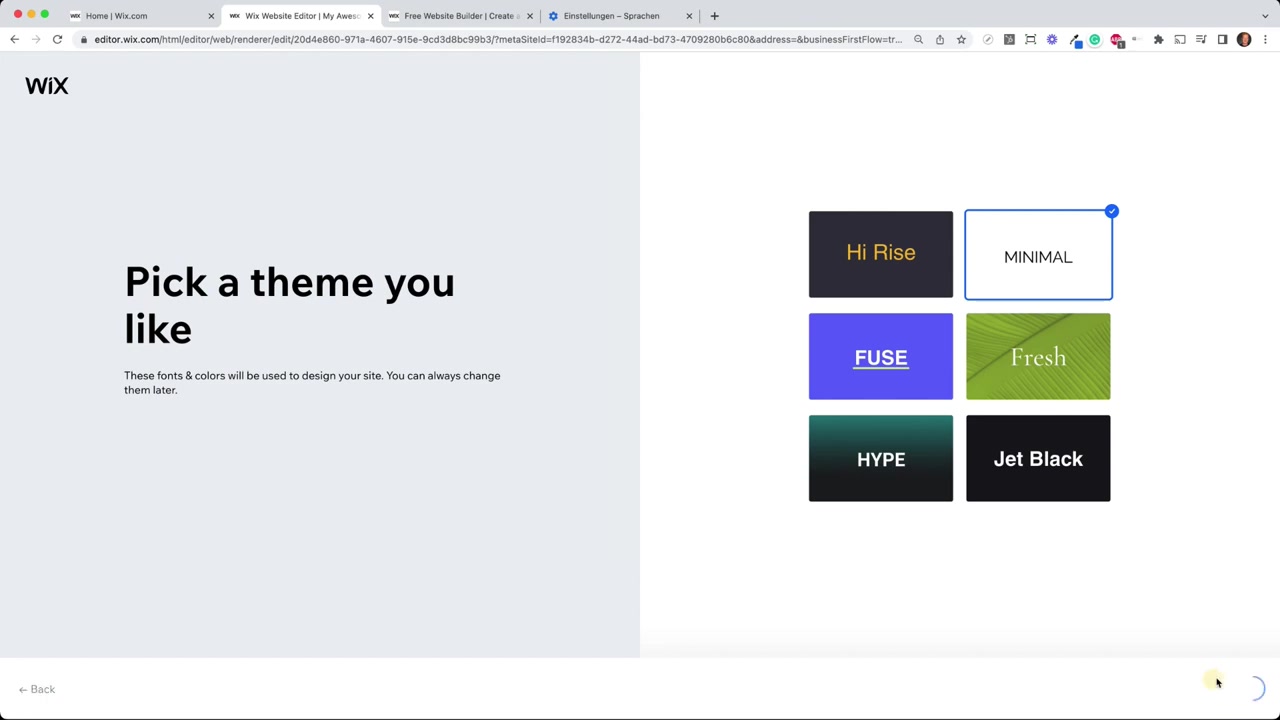Select the FUSE theme
The image size is (1280, 720).
tap(881, 356)
